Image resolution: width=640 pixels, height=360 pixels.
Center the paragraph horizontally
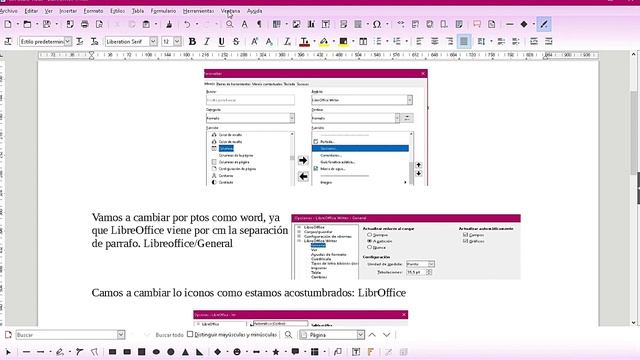coord(434,42)
